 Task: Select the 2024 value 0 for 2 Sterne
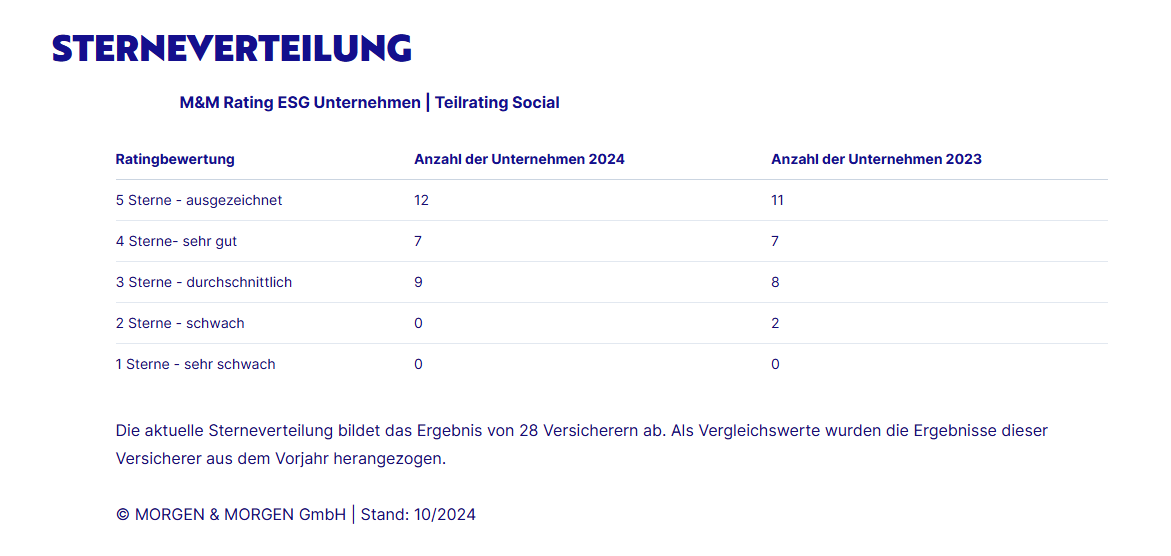[x=418, y=323]
